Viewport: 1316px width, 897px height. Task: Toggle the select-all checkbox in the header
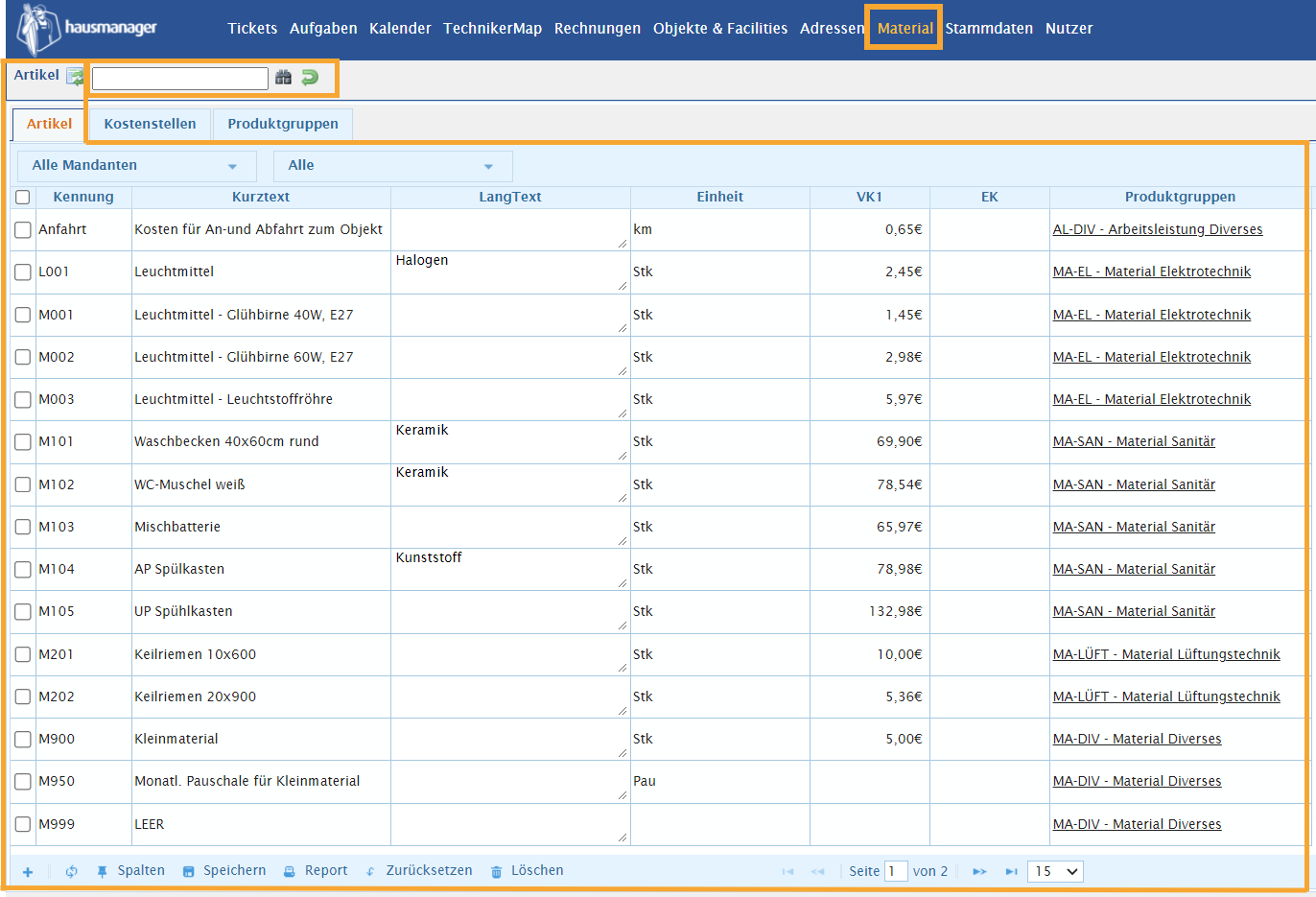23,197
